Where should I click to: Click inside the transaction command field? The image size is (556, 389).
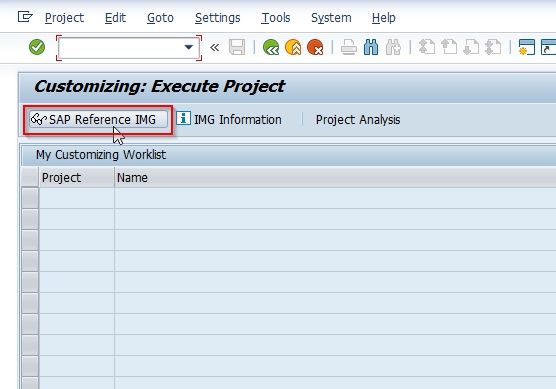point(121,48)
